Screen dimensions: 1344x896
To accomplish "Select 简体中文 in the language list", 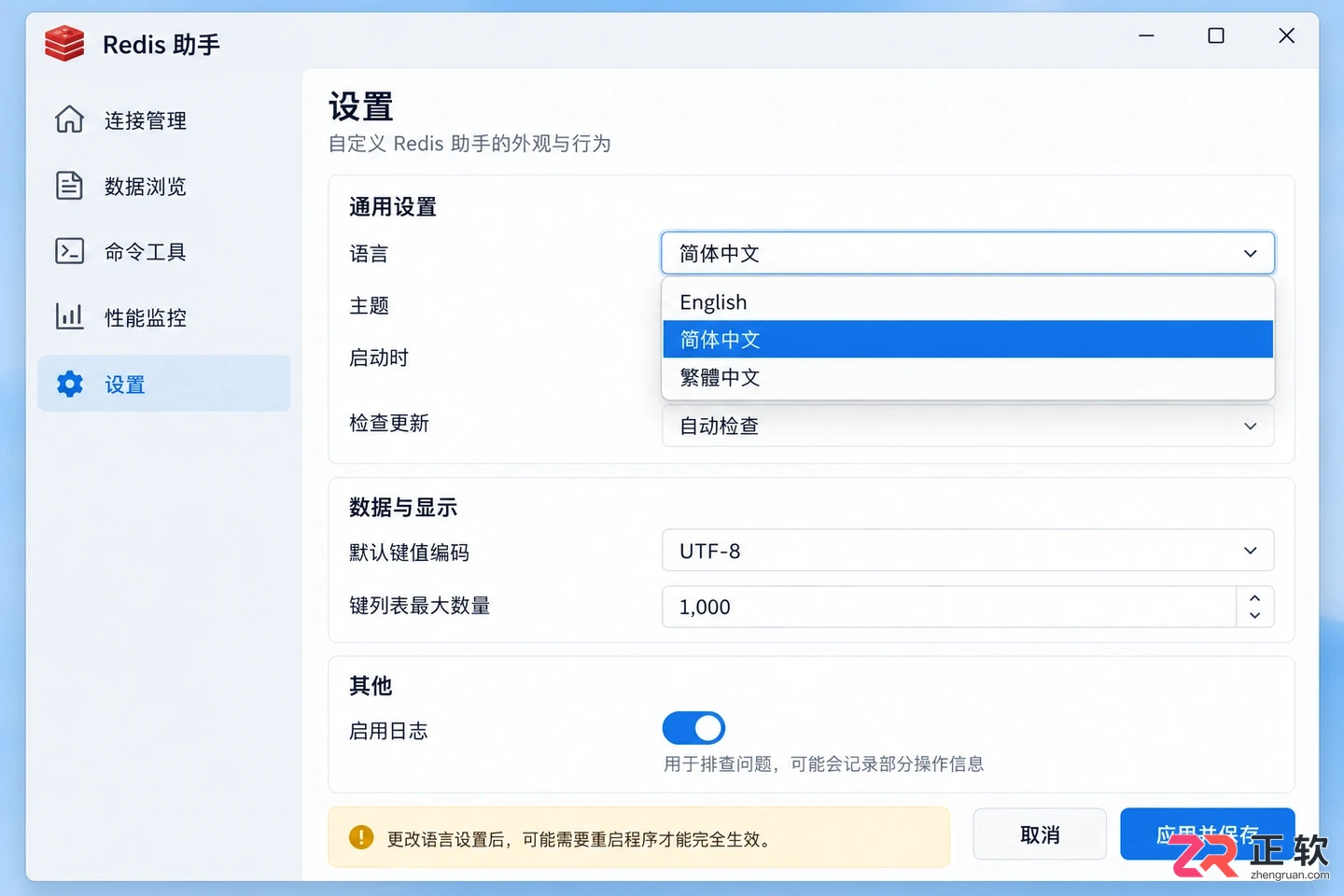I will point(968,340).
